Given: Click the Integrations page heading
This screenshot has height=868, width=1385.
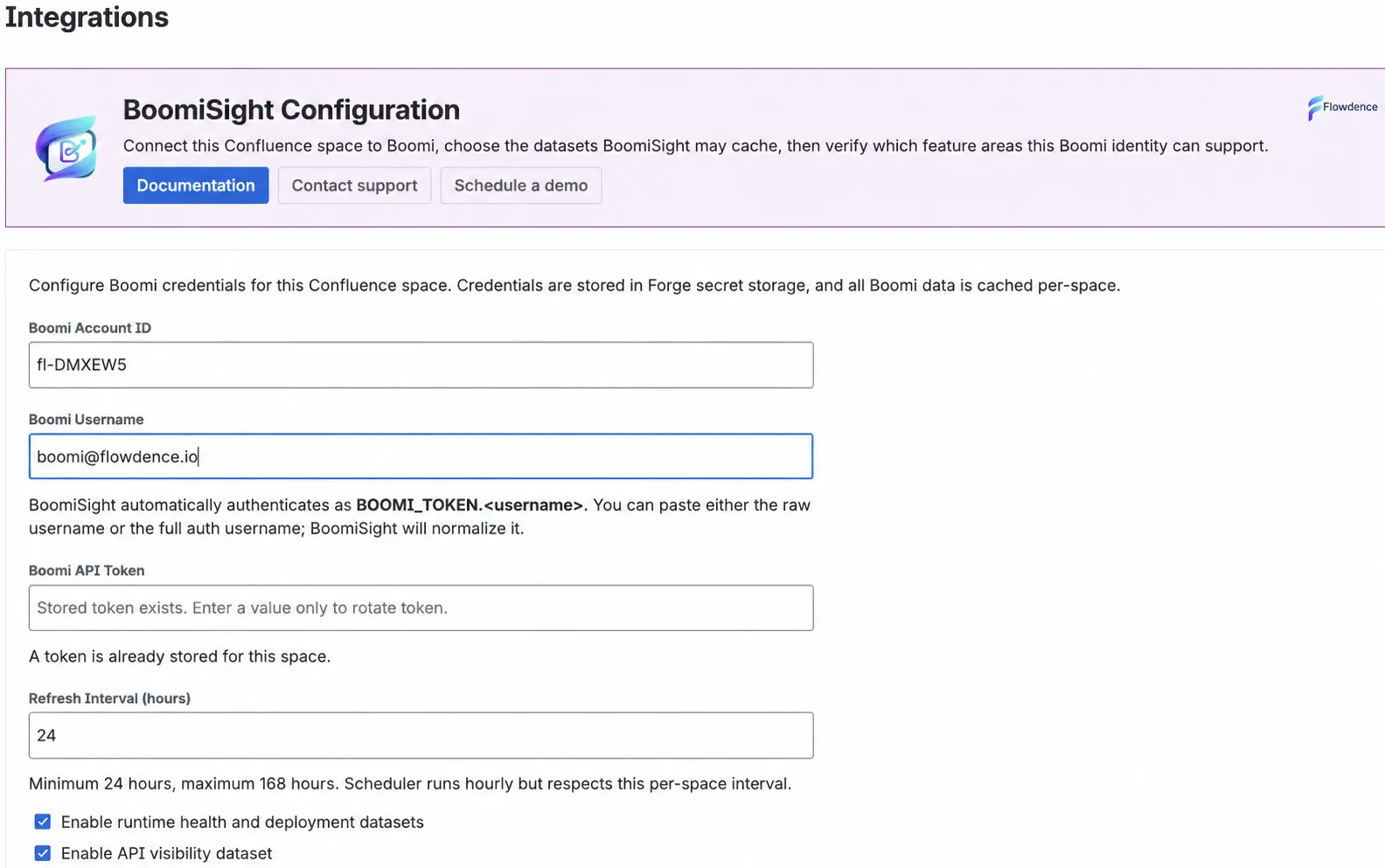Looking at the screenshot, I should (87, 17).
